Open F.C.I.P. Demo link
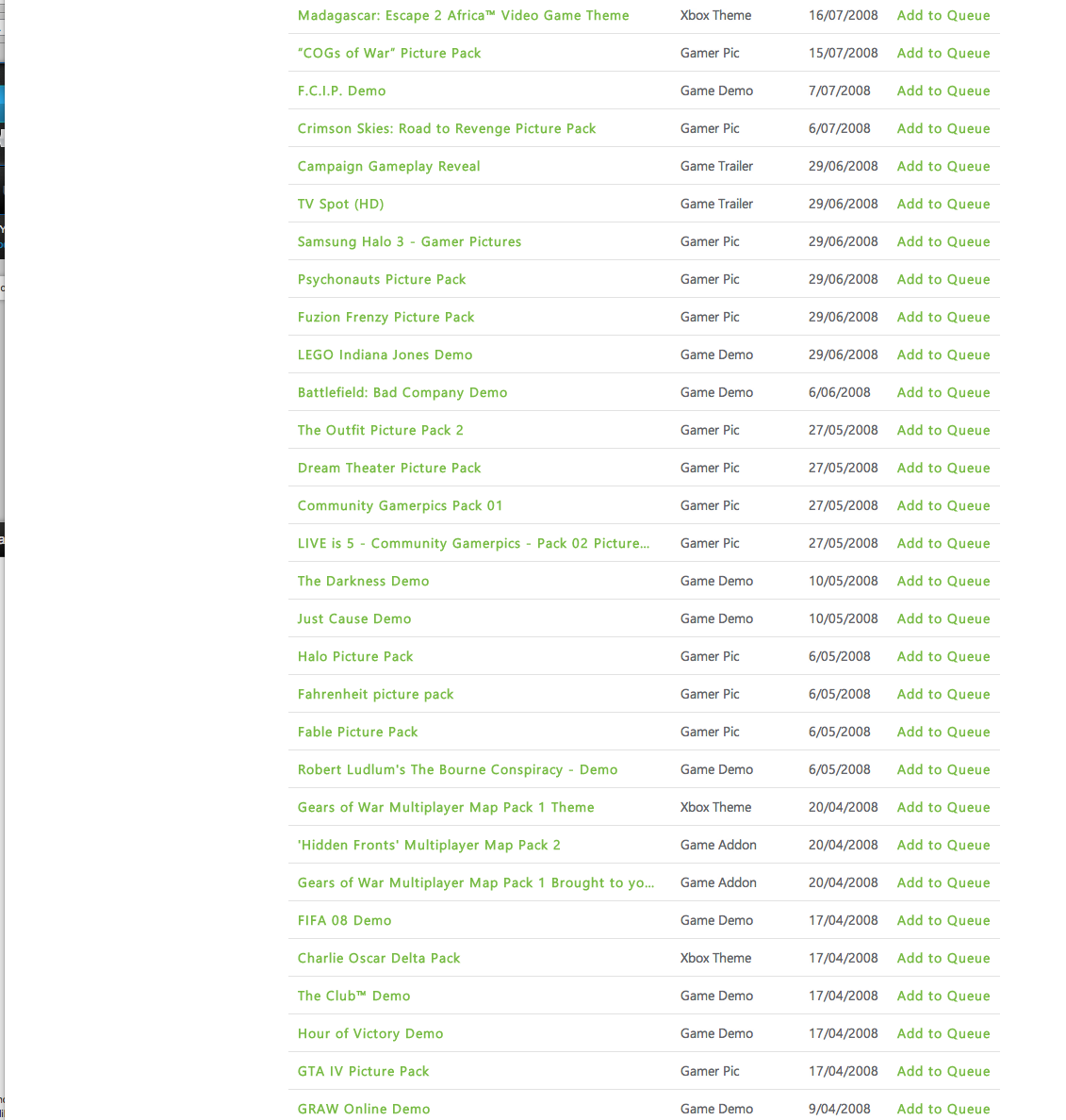 pos(341,91)
